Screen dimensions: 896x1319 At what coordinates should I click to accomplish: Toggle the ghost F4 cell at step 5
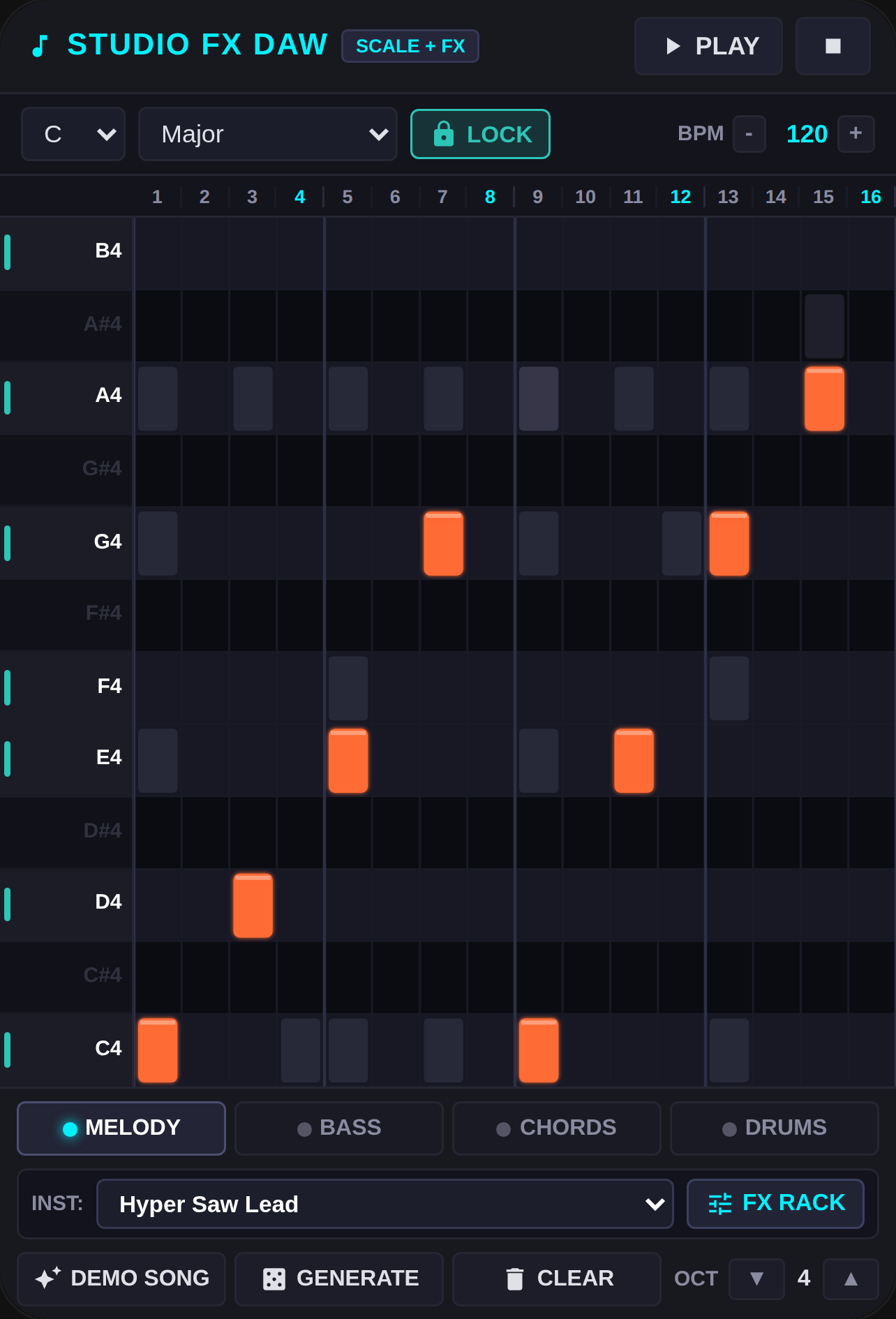point(348,688)
